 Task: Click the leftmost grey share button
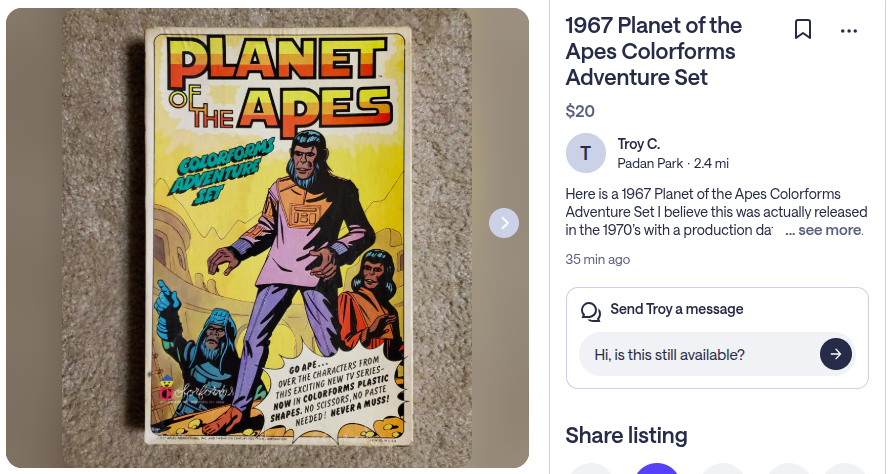click(x=591, y=470)
